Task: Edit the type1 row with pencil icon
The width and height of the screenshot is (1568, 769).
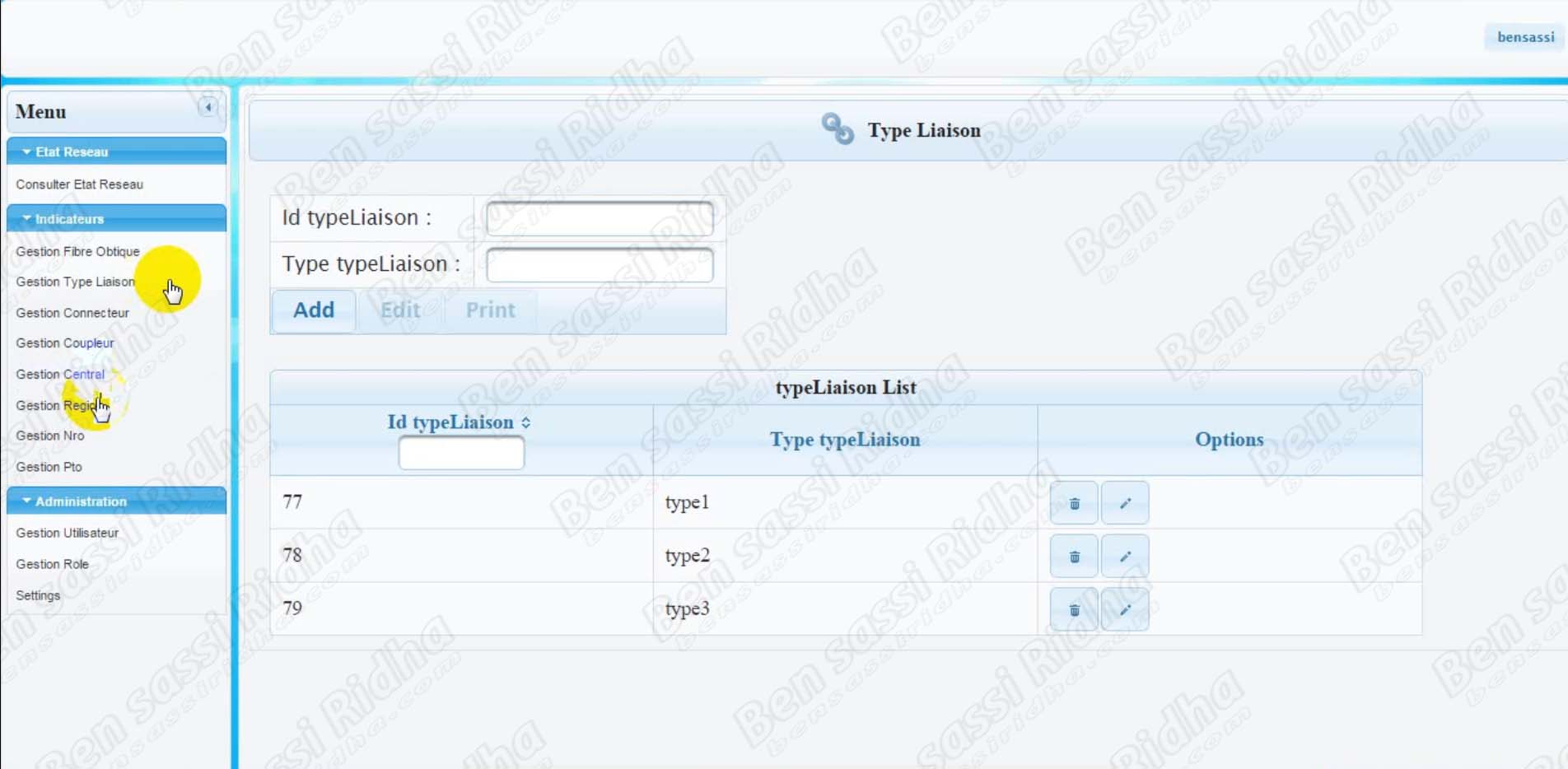Action: (1125, 503)
